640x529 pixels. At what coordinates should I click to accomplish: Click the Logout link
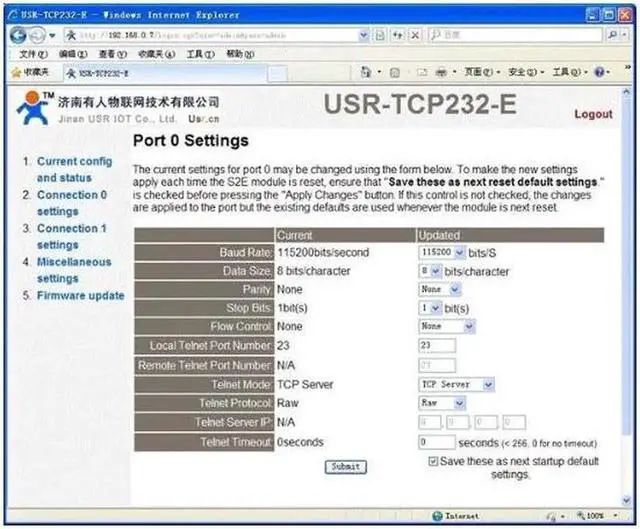click(x=593, y=114)
